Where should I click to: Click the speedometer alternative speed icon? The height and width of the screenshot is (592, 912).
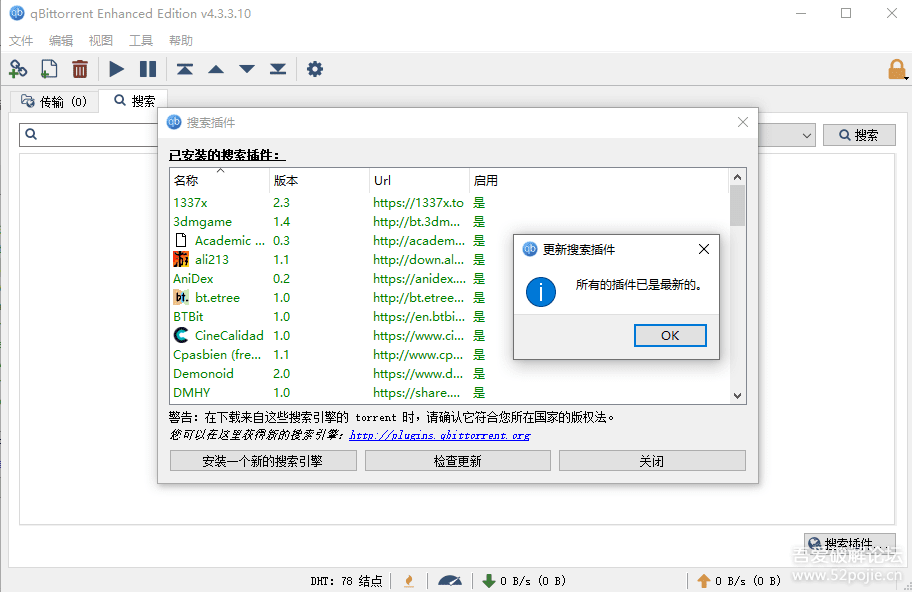pos(450,580)
